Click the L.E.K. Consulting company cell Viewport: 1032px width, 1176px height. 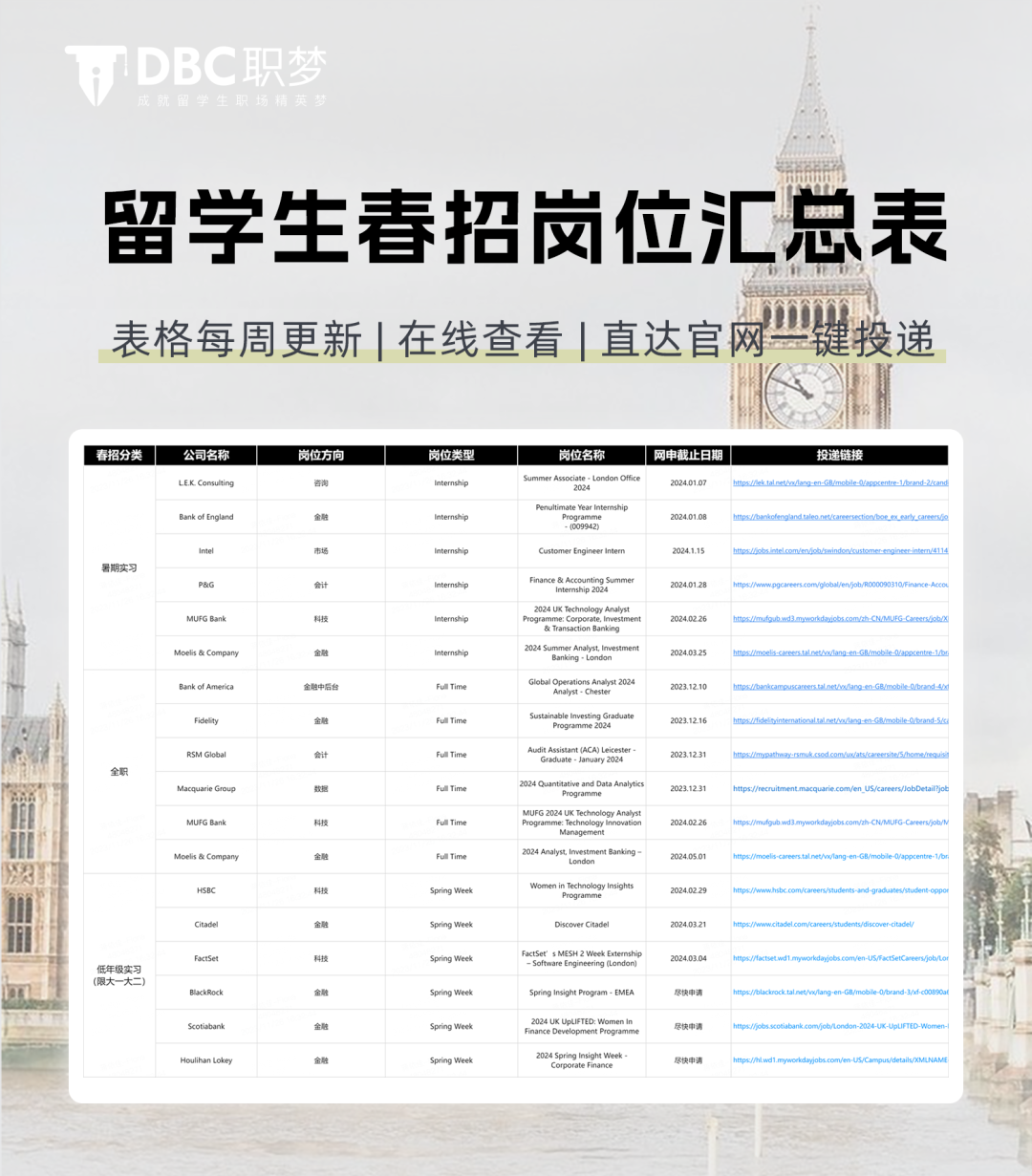[x=206, y=483]
